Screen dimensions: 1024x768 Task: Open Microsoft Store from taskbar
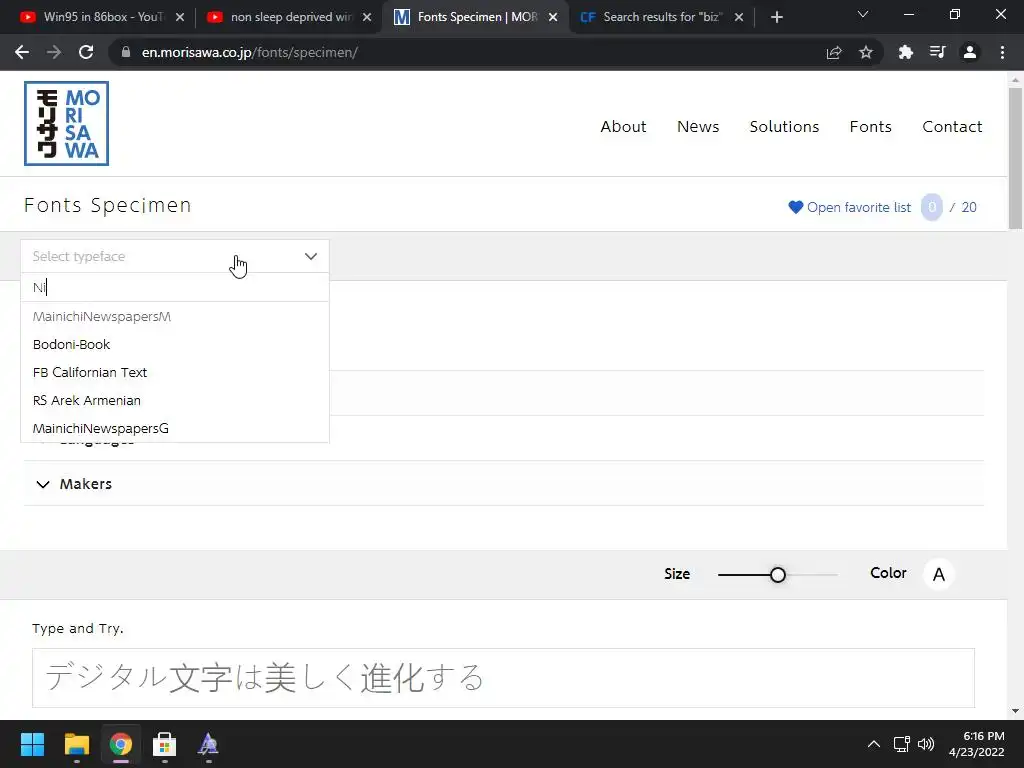click(165, 744)
